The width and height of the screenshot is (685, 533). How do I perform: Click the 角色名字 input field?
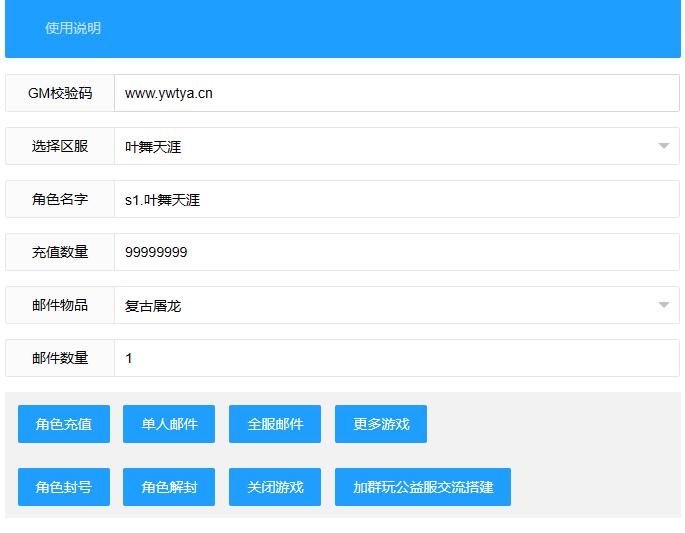[x=397, y=200]
